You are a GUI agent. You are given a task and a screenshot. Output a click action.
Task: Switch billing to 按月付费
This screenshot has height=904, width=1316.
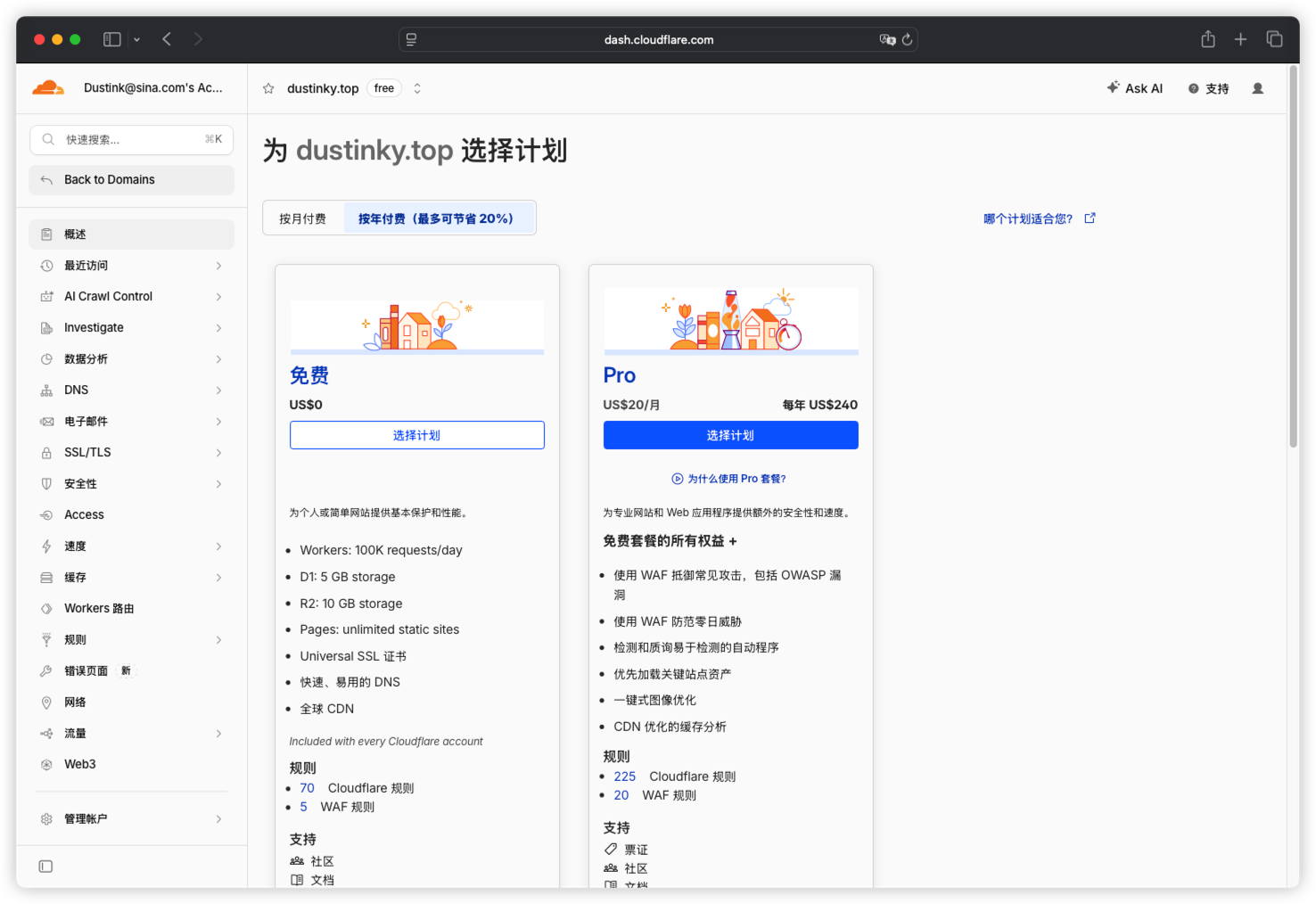pyautogui.click(x=303, y=218)
